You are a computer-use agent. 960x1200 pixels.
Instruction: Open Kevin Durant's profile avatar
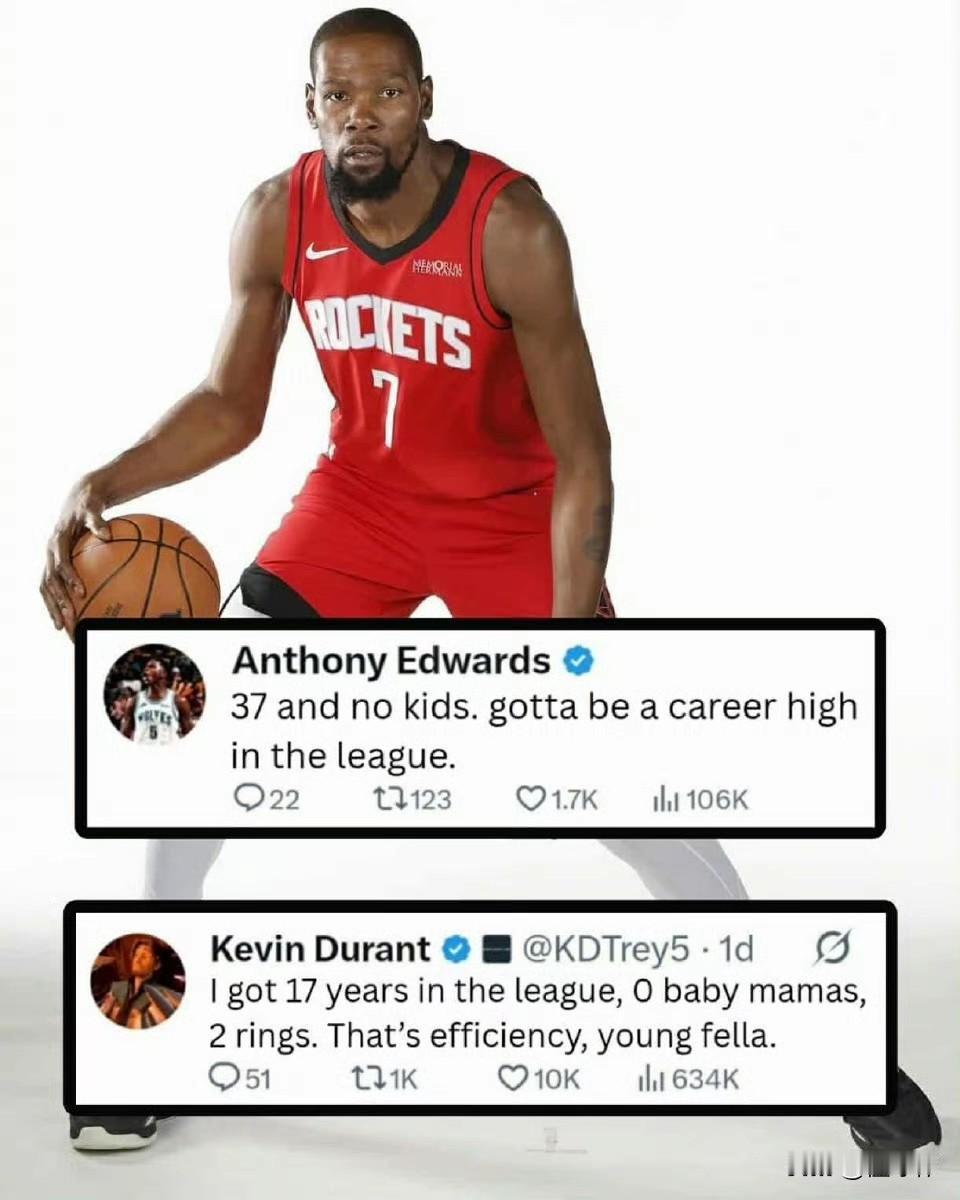click(138, 980)
